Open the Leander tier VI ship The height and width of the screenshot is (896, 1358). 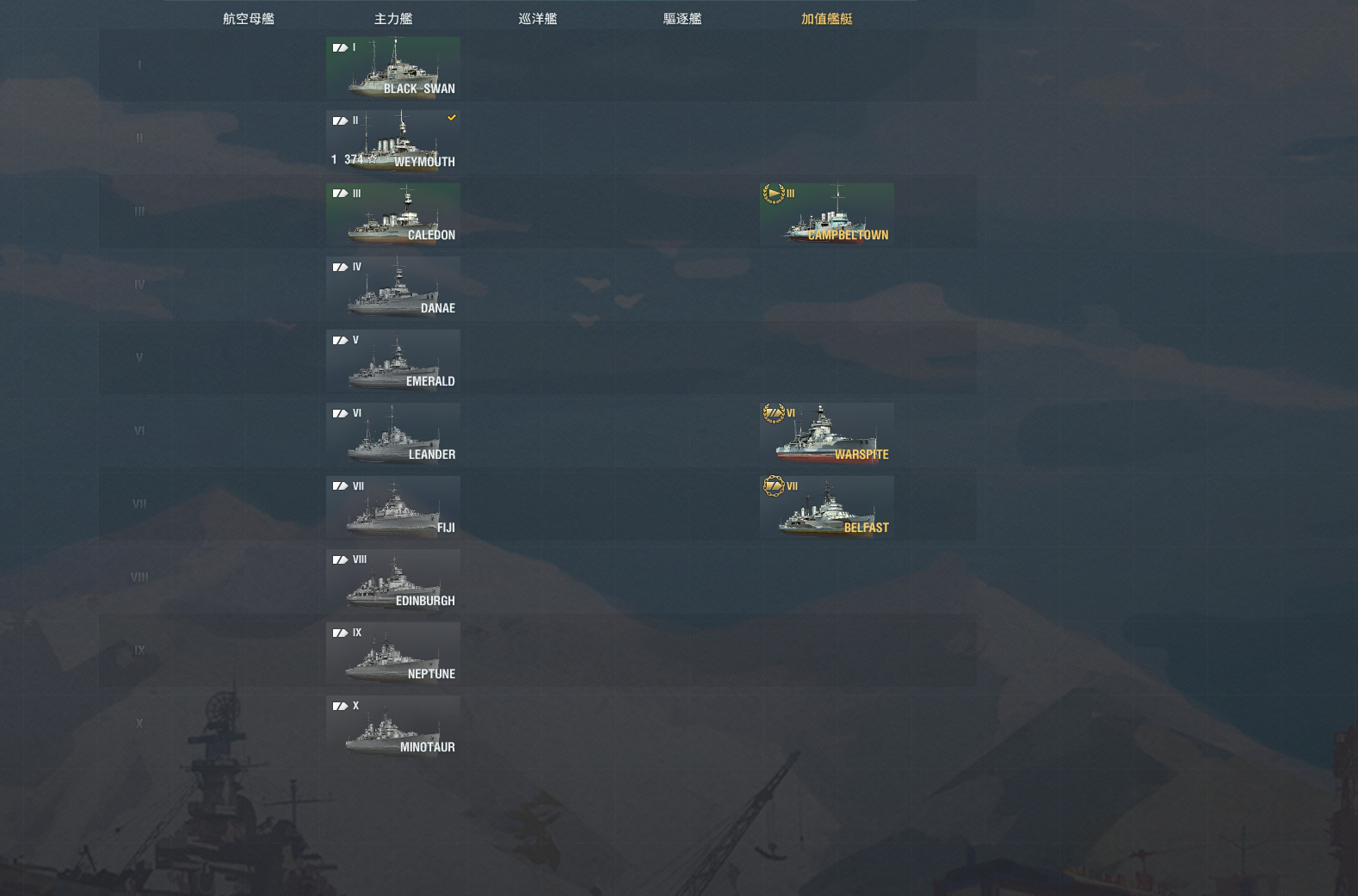click(x=393, y=434)
